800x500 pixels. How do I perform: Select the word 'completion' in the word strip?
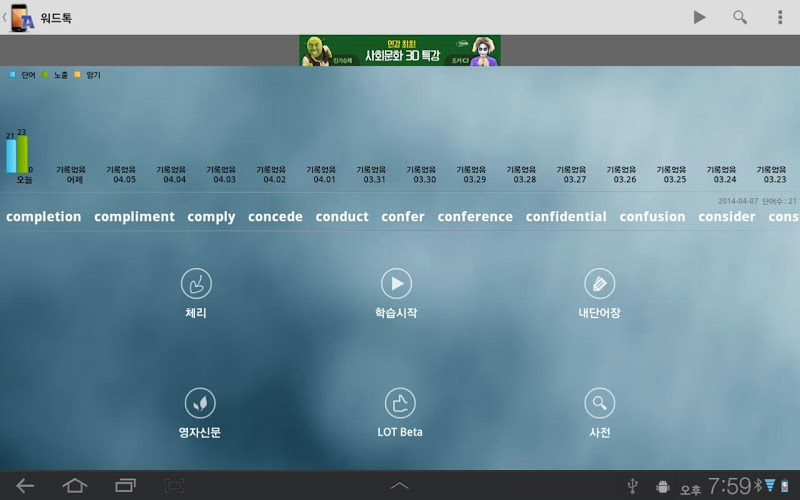[x=43, y=217]
